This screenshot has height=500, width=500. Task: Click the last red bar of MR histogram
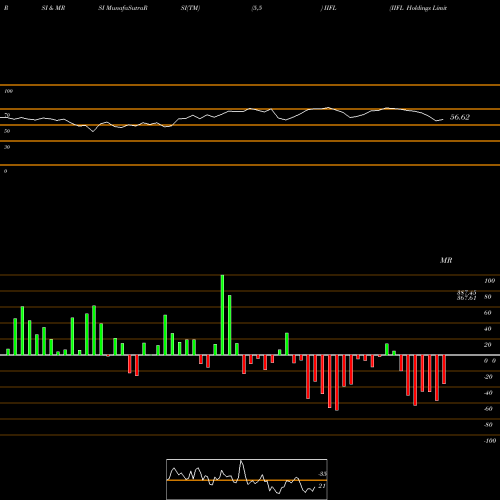click(444, 369)
